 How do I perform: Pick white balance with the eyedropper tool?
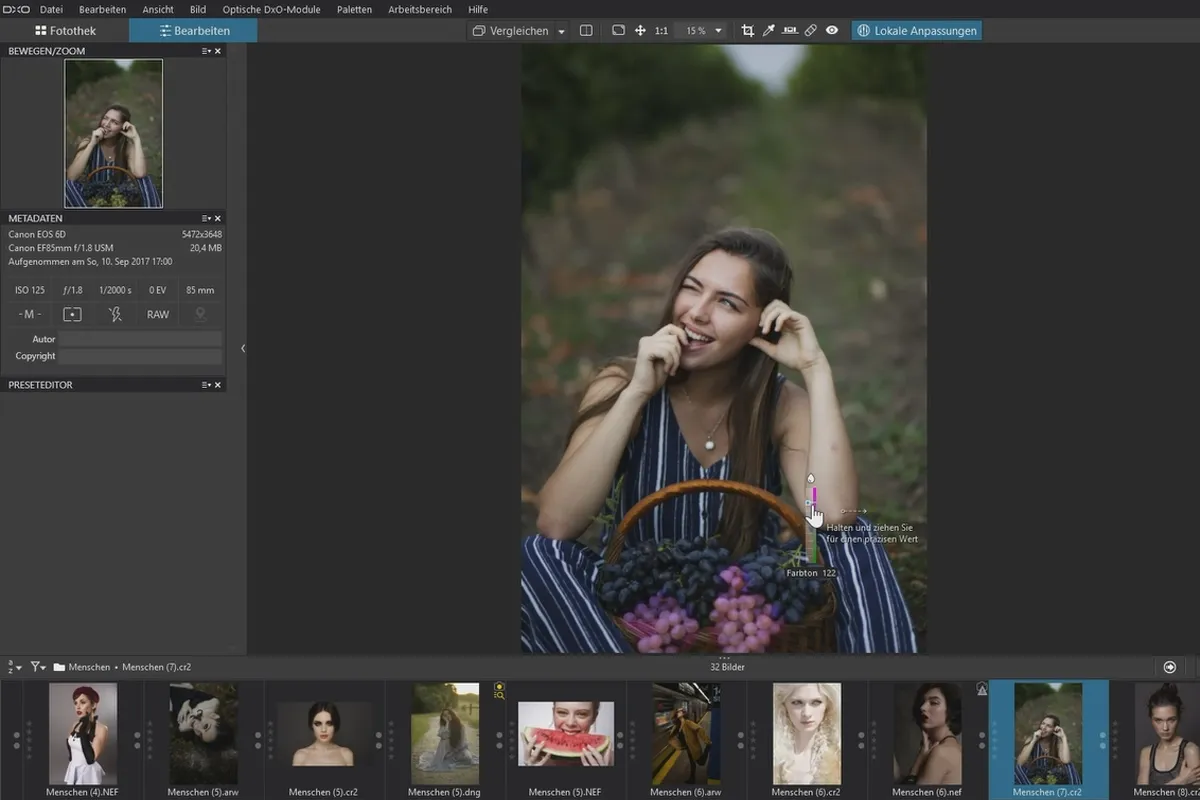(769, 31)
